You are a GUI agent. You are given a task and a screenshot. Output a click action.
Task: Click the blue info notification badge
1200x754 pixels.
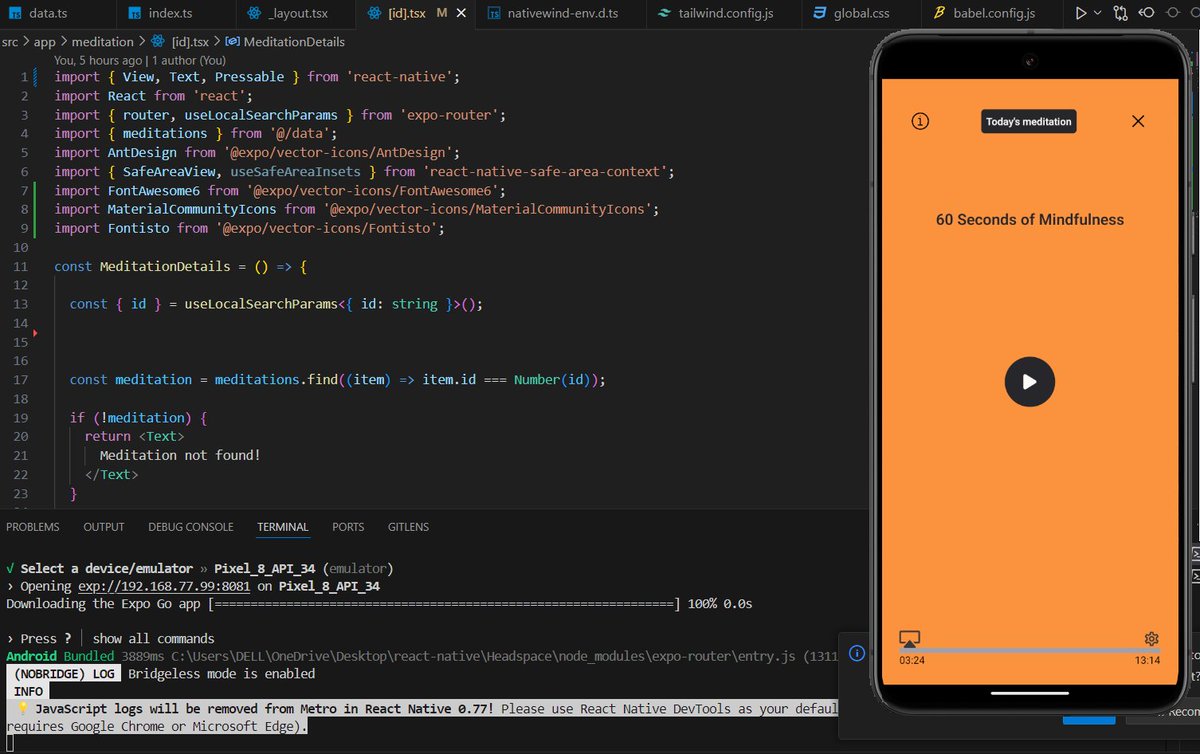857,653
